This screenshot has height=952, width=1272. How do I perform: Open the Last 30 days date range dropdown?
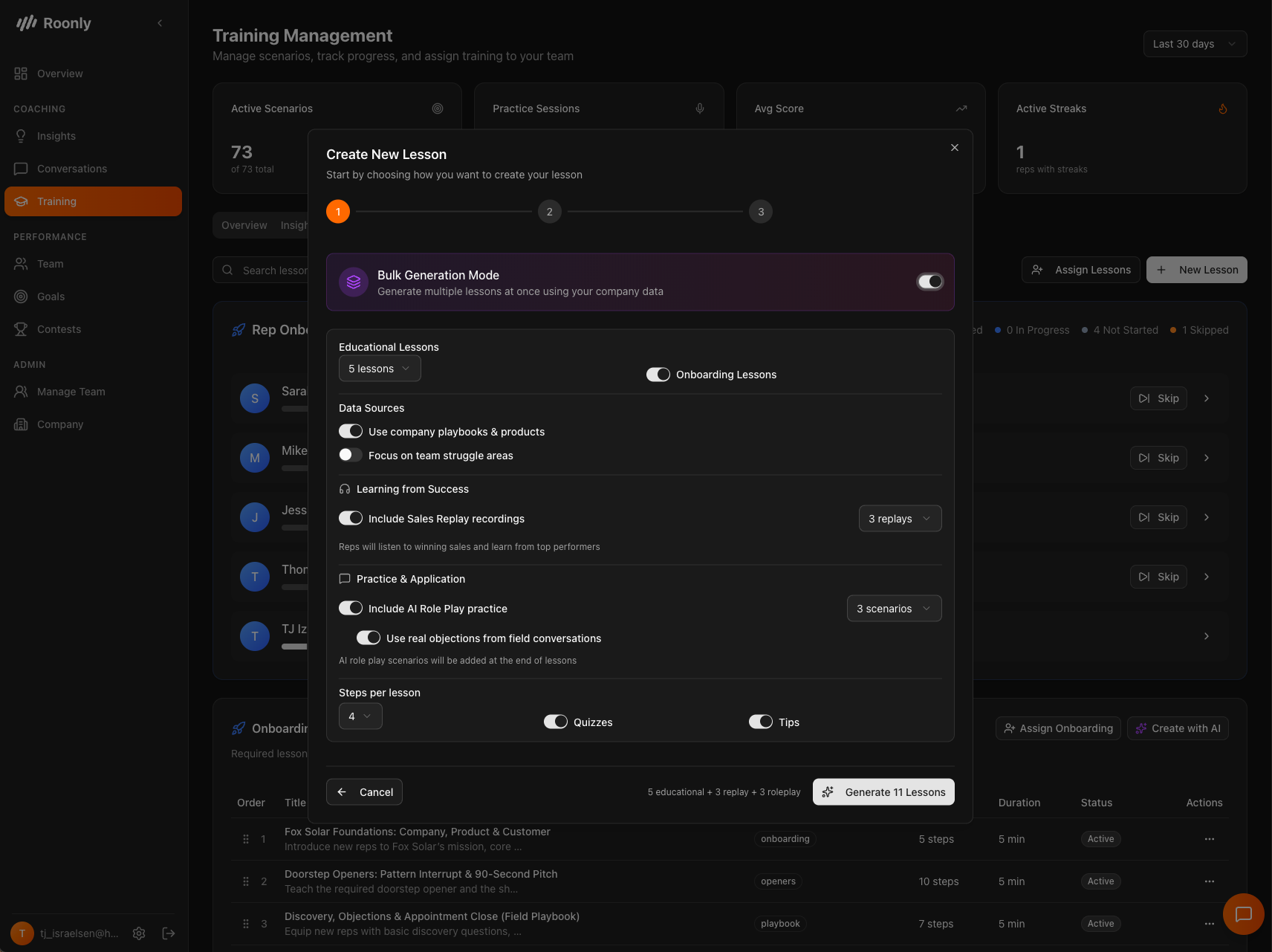pos(1194,44)
